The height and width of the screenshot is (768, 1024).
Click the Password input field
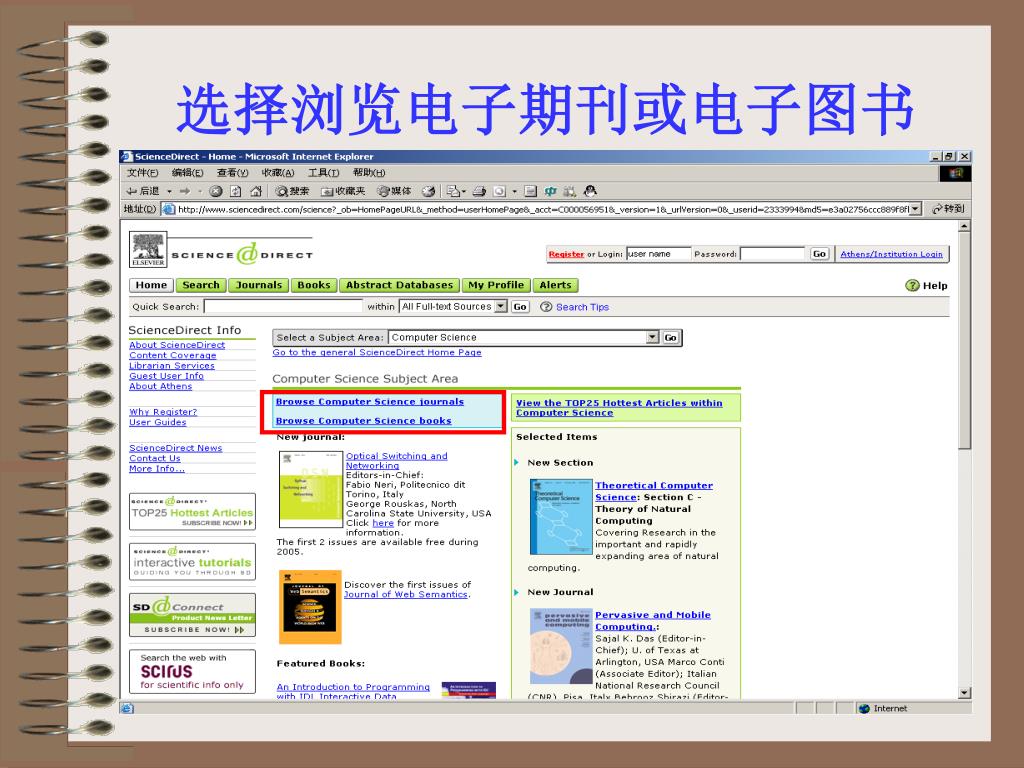coord(773,254)
